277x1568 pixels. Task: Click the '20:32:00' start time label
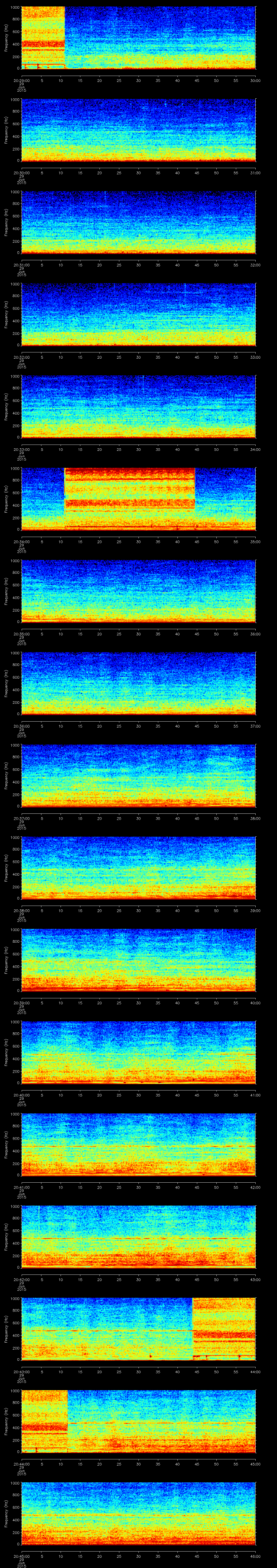pyautogui.click(x=21, y=357)
